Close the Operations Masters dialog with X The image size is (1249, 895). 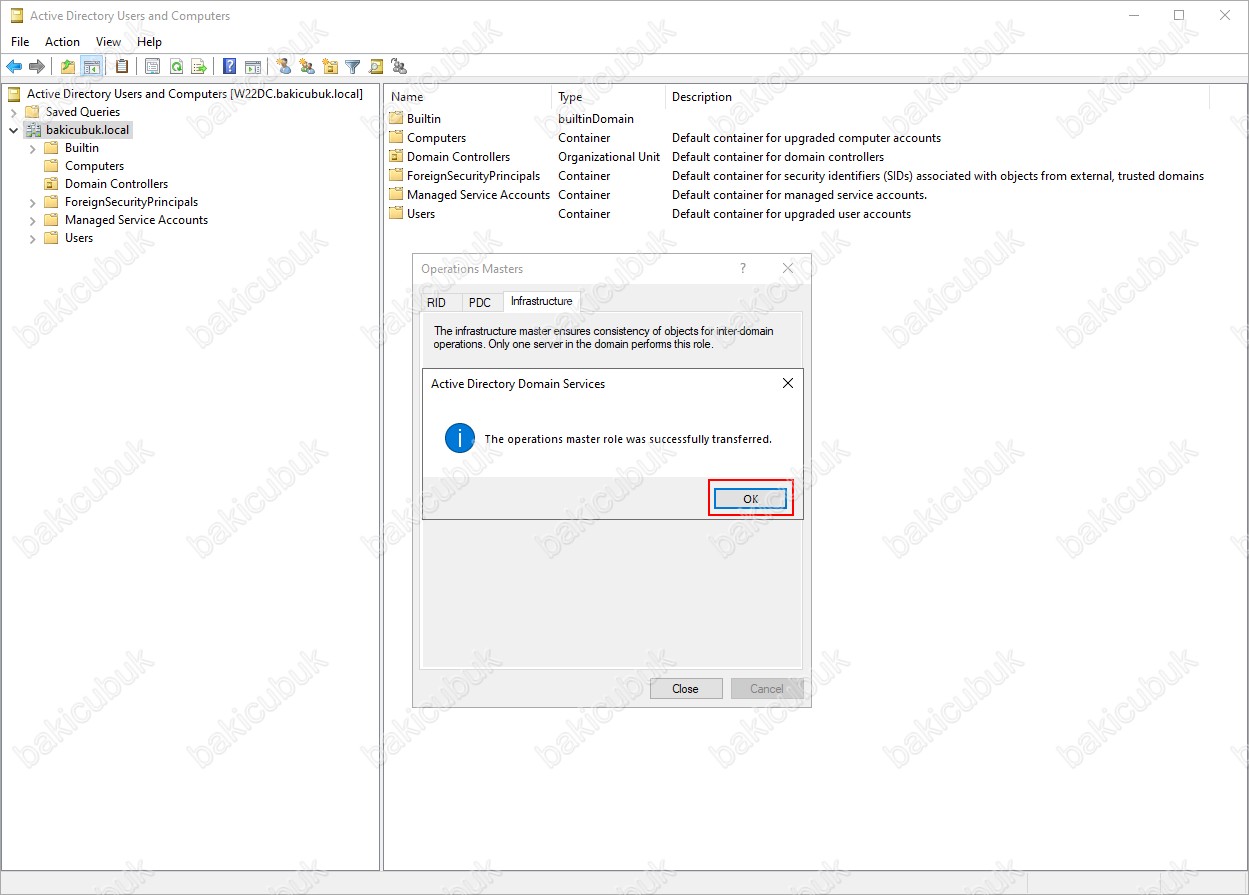788,269
